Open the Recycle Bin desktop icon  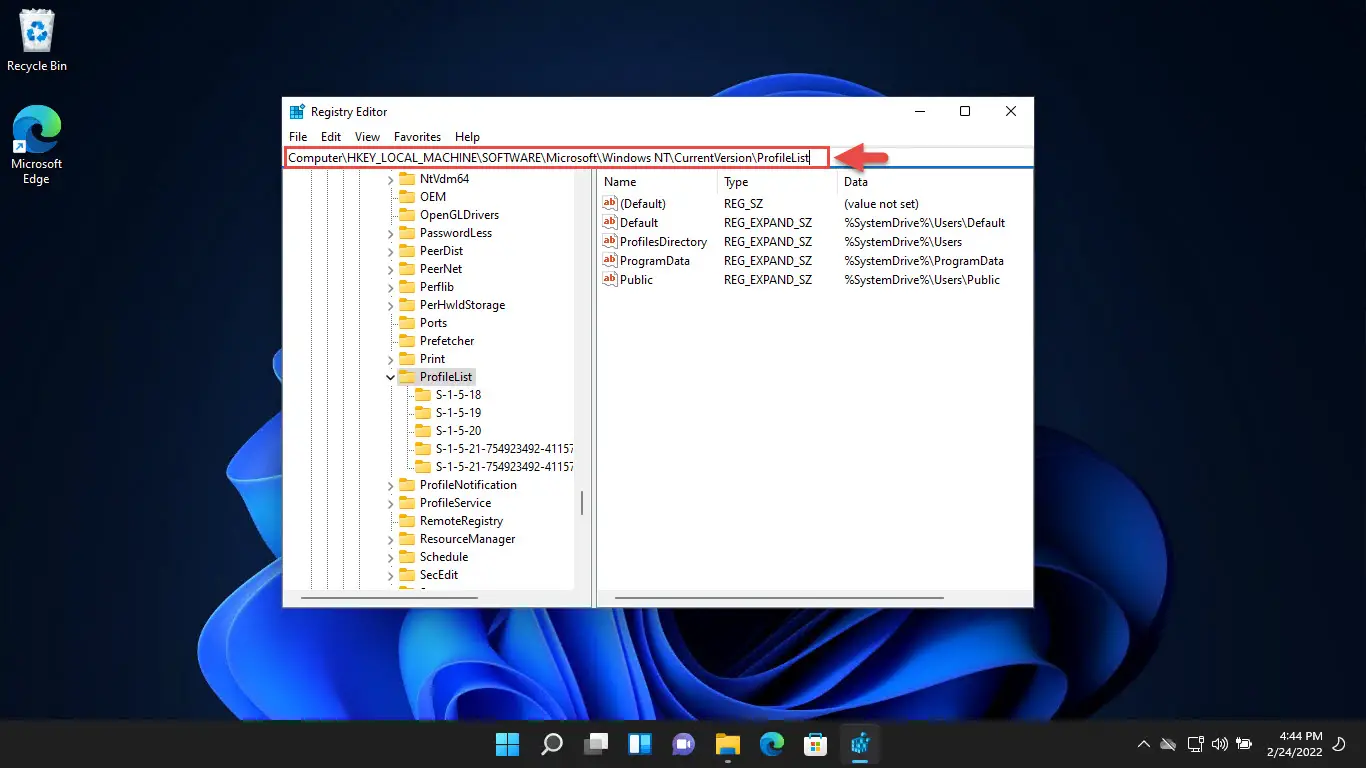click(x=37, y=42)
